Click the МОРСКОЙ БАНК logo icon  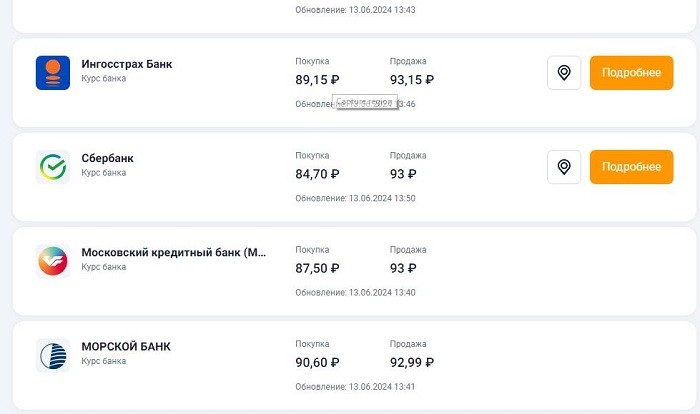pos(53,355)
